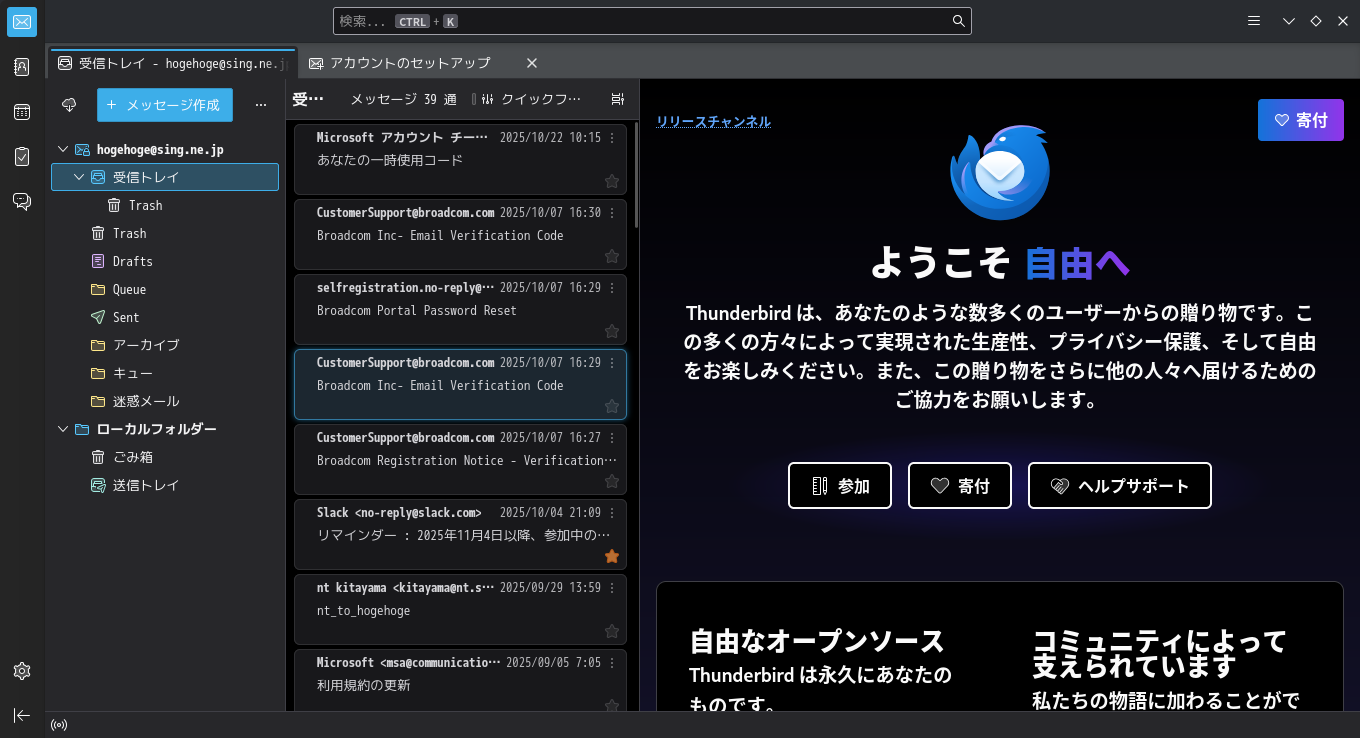The width and height of the screenshot is (1360, 738).
Task: Click the search magnifier icon
Action: pyautogui.click(x=958, y=21)
